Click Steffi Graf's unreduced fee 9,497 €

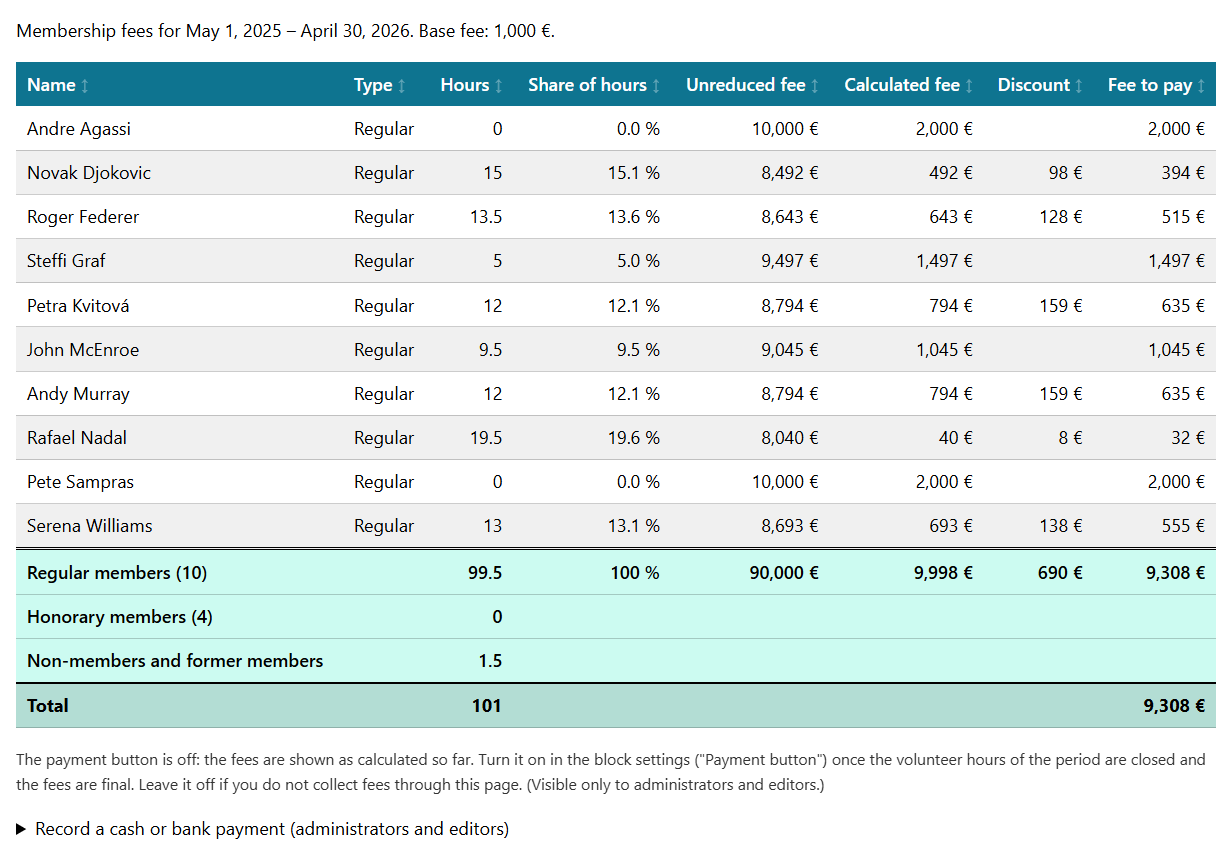click(x=790, y=261)
